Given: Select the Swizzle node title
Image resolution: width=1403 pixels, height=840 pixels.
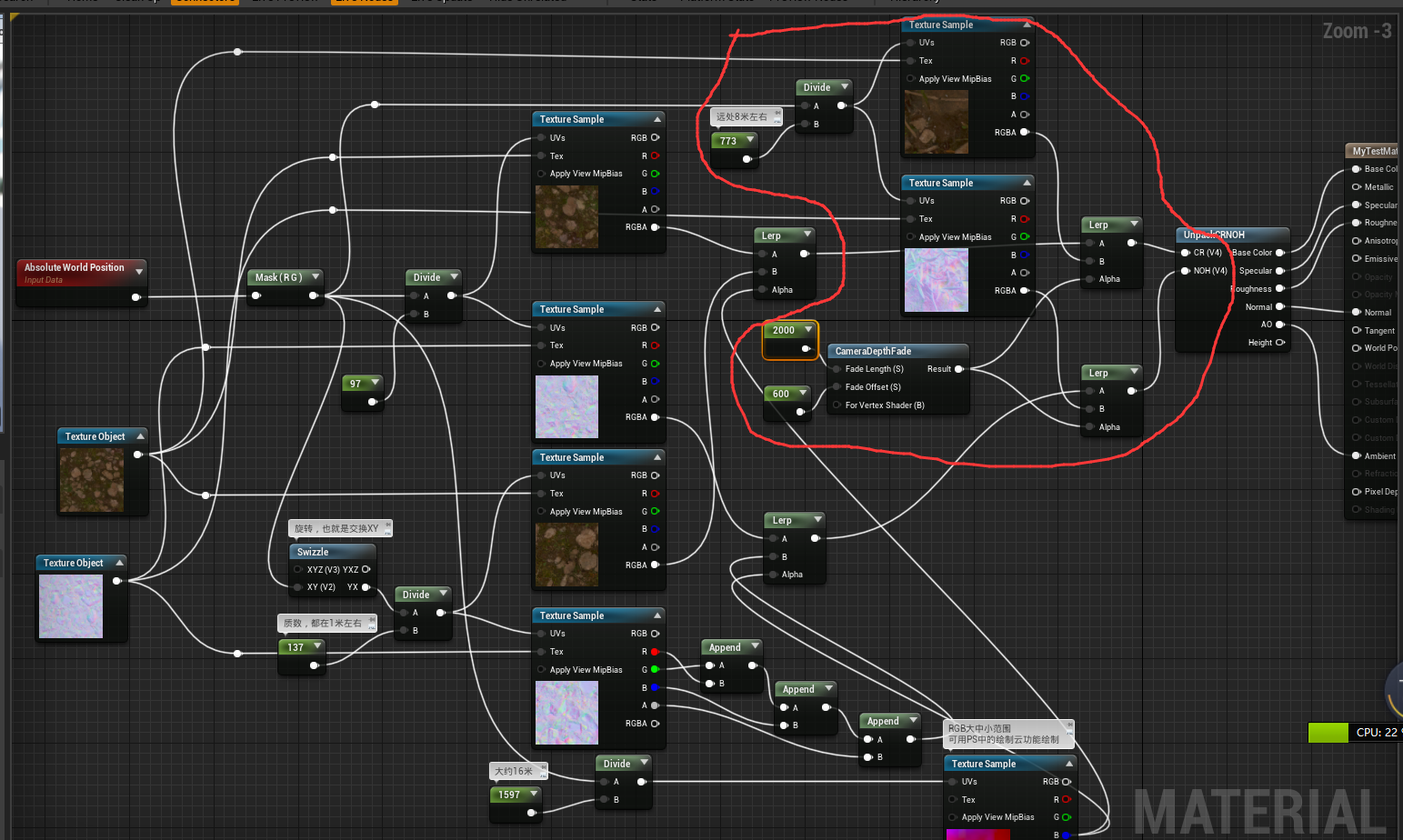Looking at the screenshot, I should pyautogui.click(x=313, y=552).
